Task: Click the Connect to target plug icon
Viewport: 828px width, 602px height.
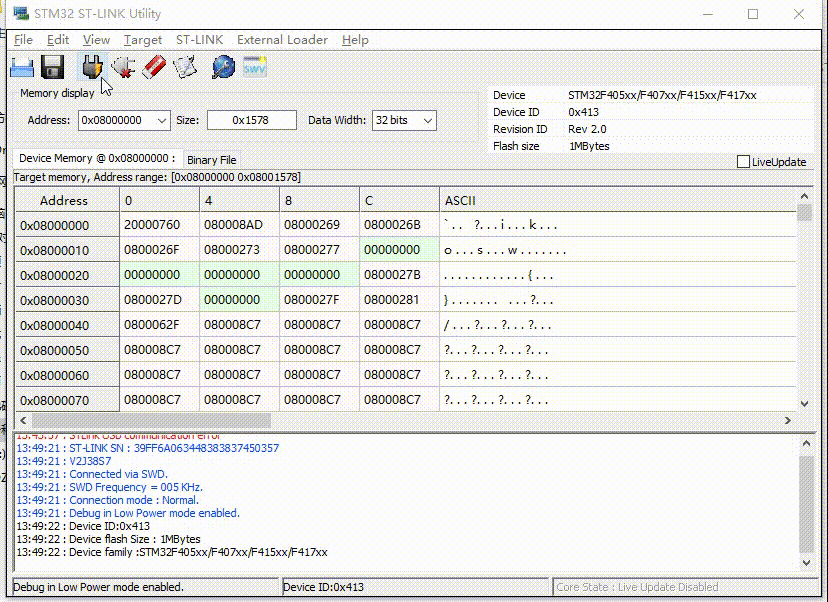Action: tap(92, 67)
